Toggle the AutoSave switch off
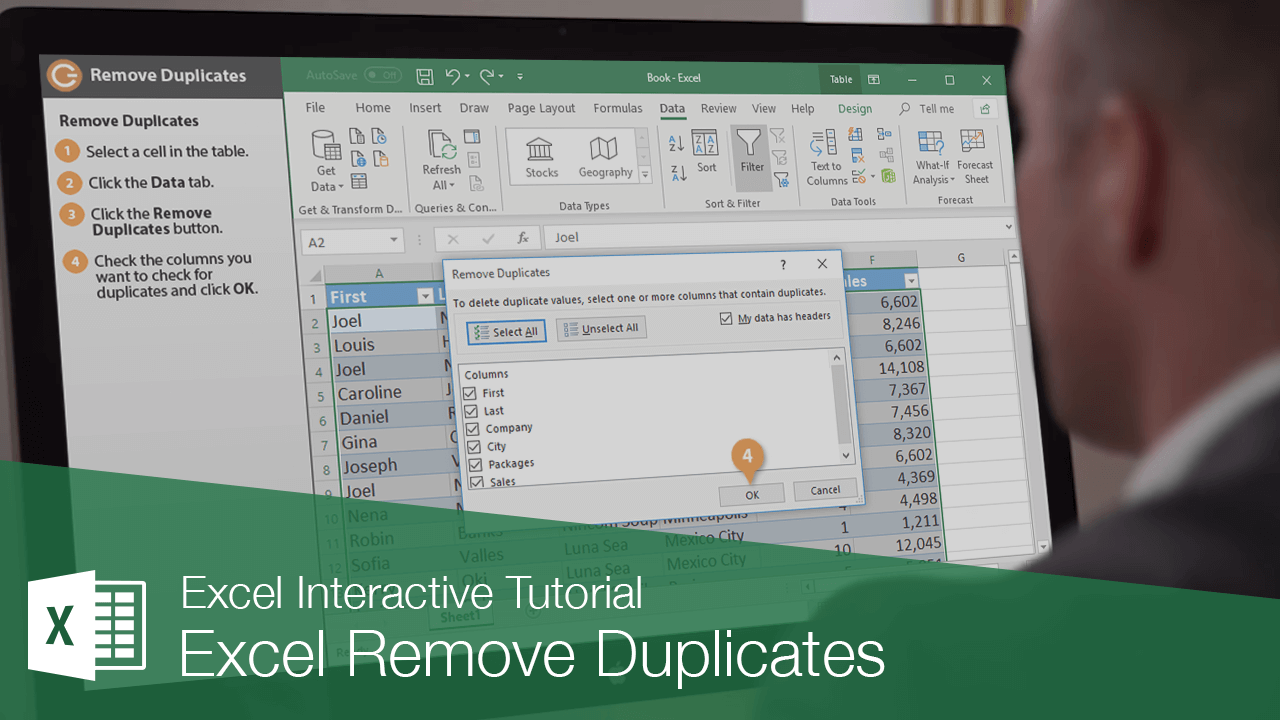The height and width of the screenshot is (720, 1280). [x=381, y=75]
